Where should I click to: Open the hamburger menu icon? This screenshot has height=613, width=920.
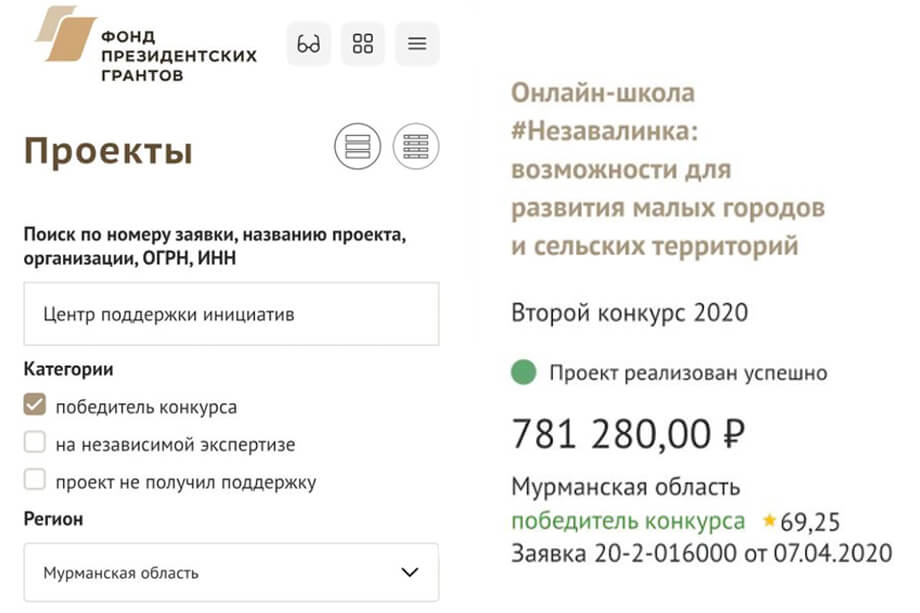pyautogui.click(x=417, y=44)
